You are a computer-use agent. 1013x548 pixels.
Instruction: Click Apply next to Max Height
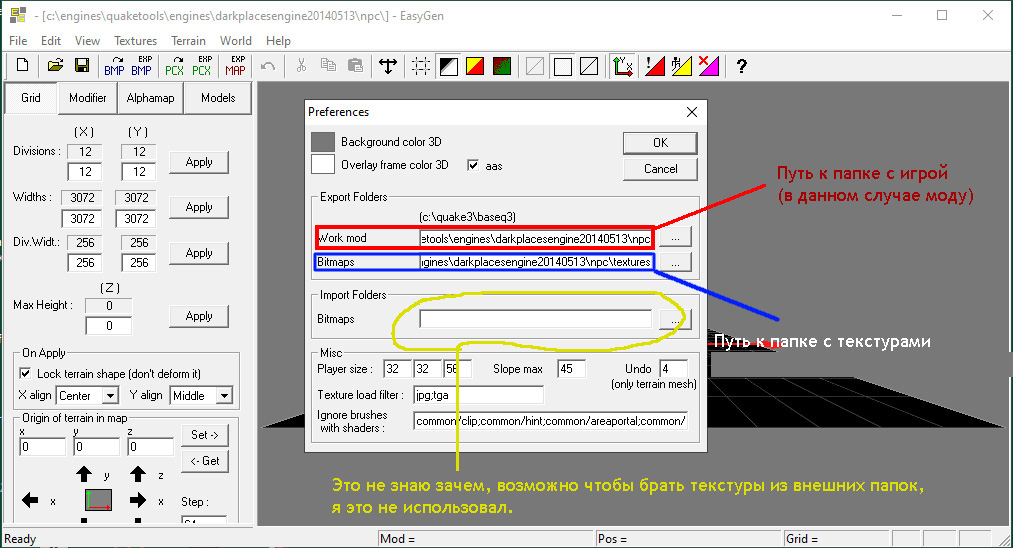[199, 316]
